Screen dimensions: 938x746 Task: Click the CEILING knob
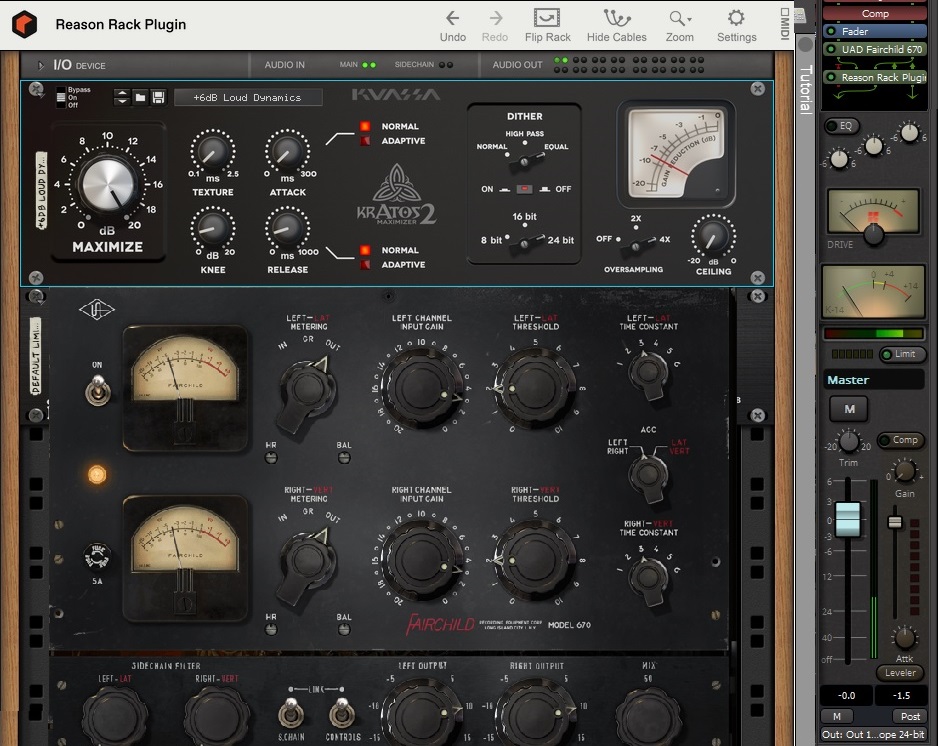[712, 237]
